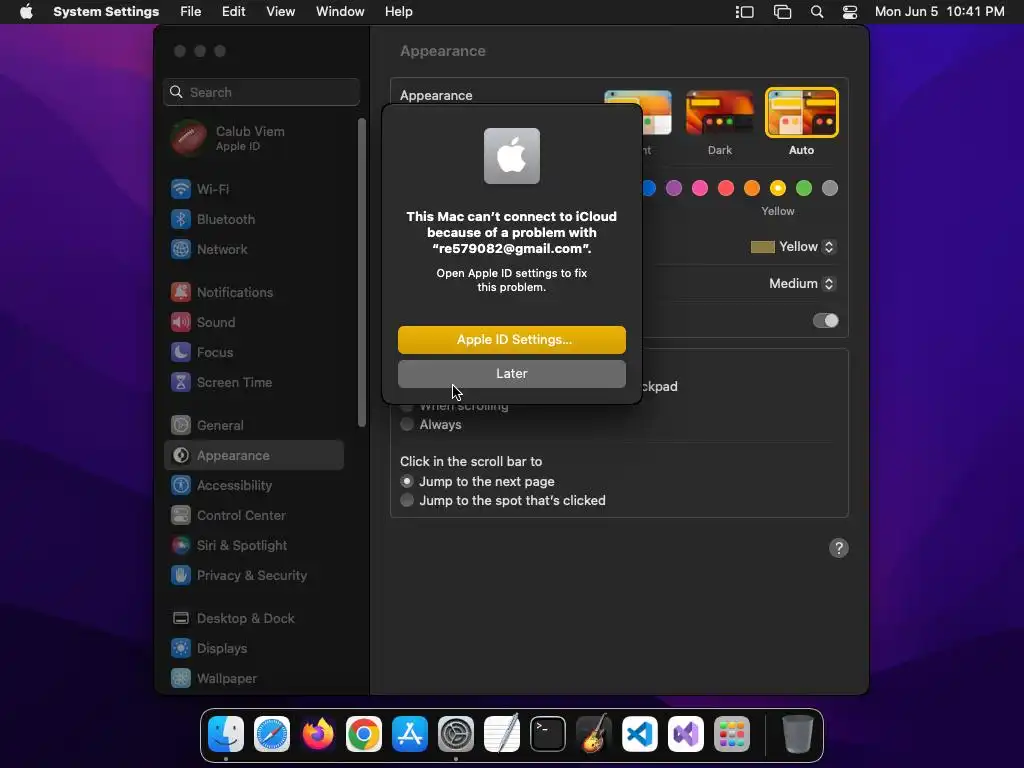
Task: Pick the green accent color
Action: point(804,188)
